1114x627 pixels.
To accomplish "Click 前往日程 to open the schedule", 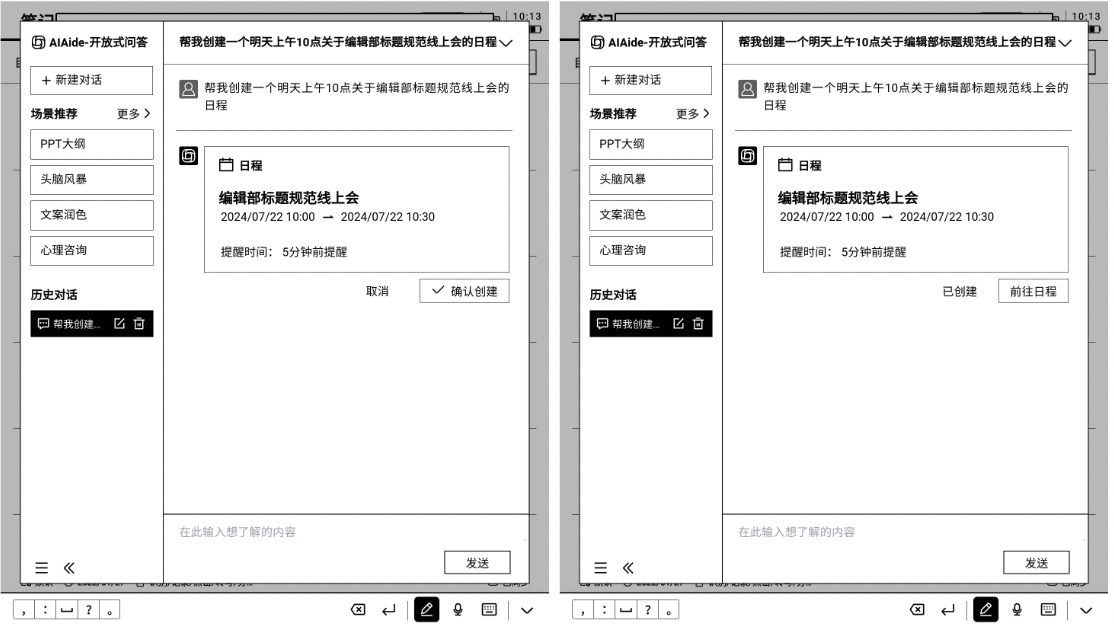I will tap(1033, 291).
